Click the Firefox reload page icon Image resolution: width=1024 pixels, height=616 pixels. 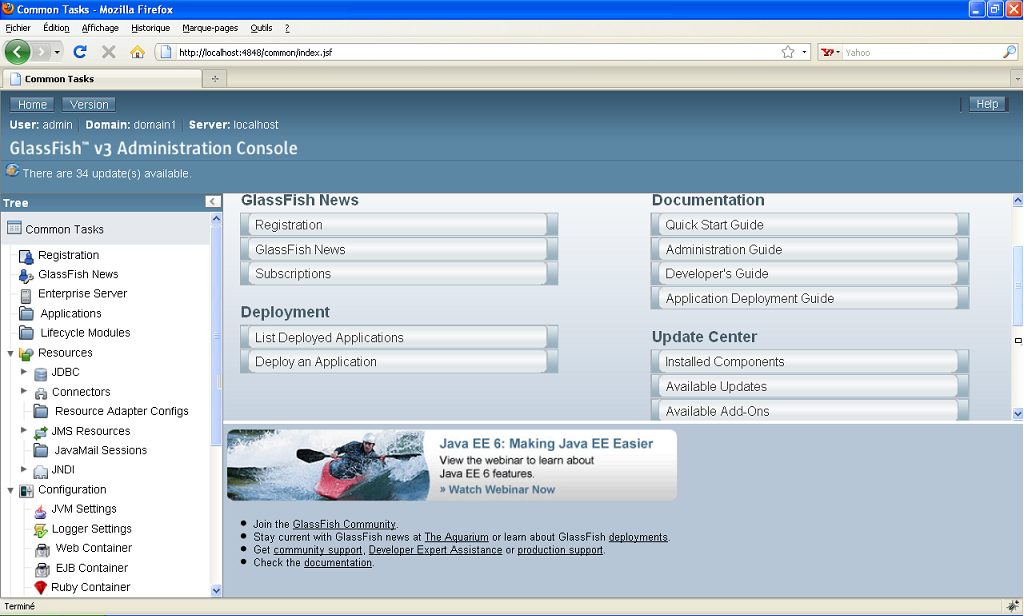point(81,52)
